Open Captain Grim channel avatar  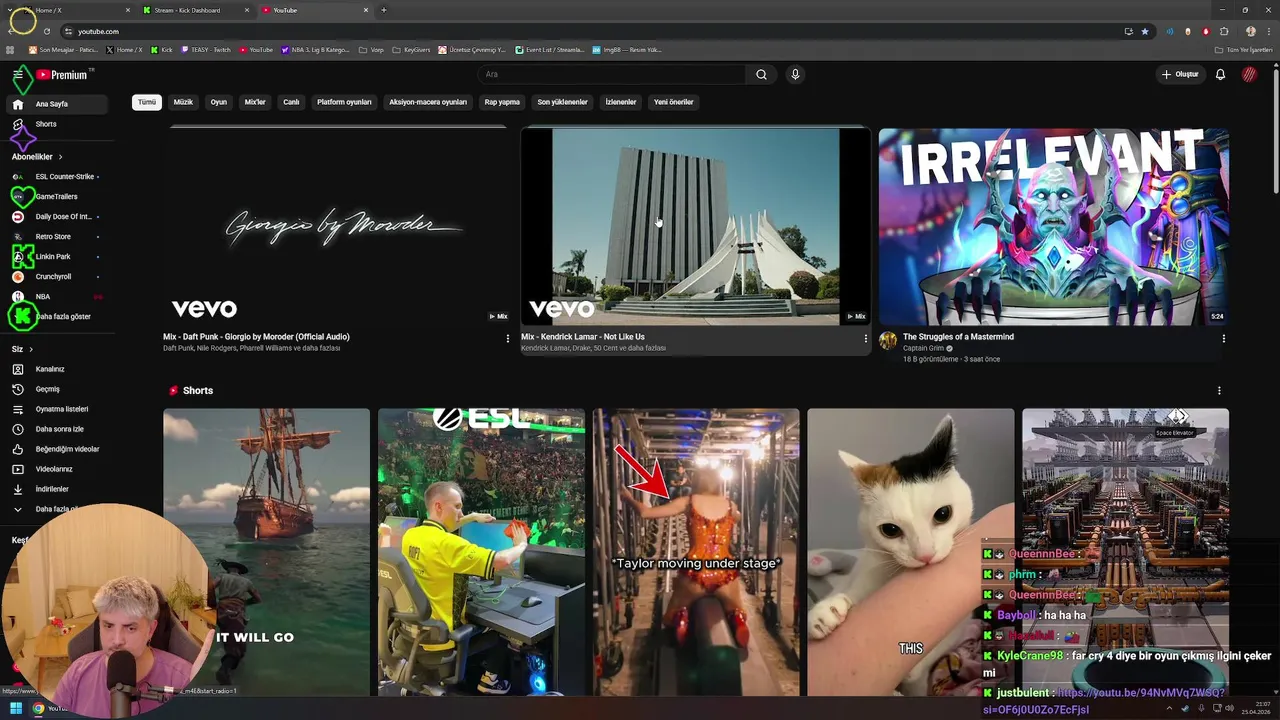(888, 341)
